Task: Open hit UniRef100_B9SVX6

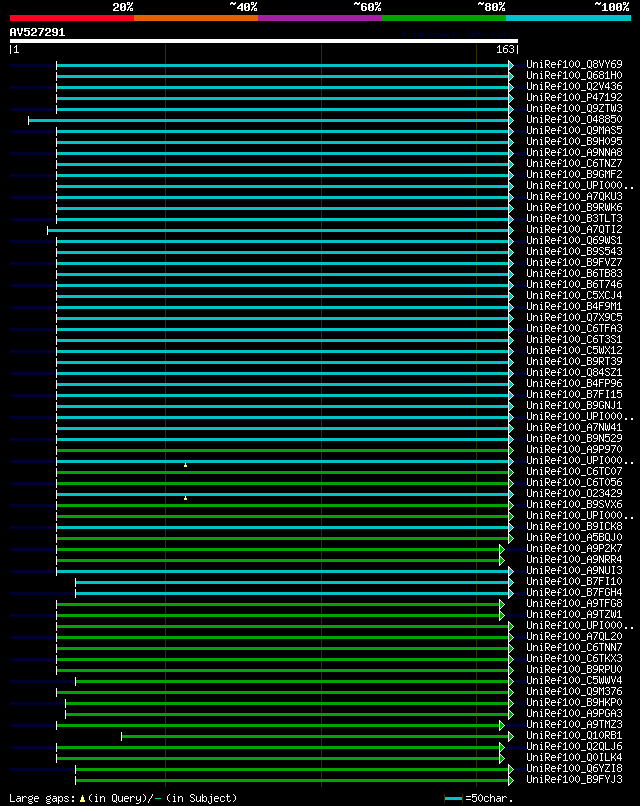Action: click(574, 505)
